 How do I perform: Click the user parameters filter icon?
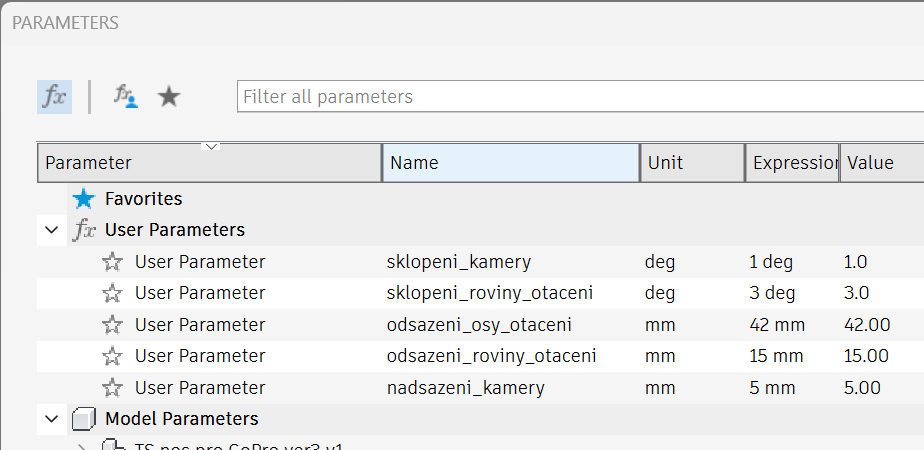pos(125,97)
